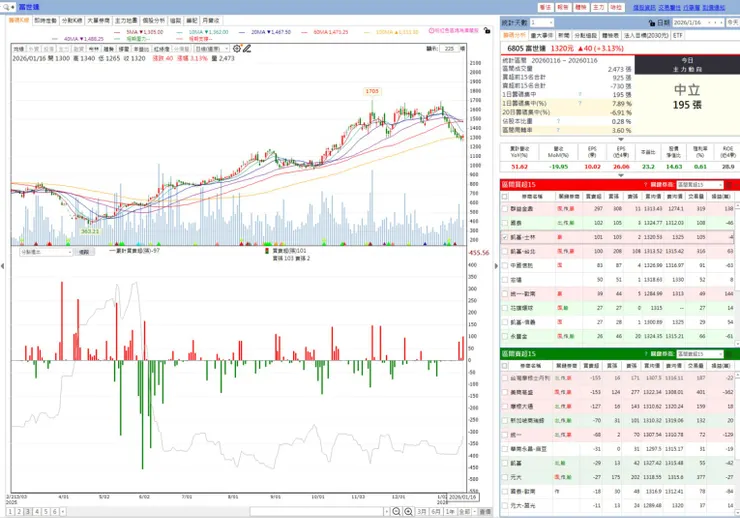
Task: Toggle the lock icon beside 日期
Action: (652, 23)
